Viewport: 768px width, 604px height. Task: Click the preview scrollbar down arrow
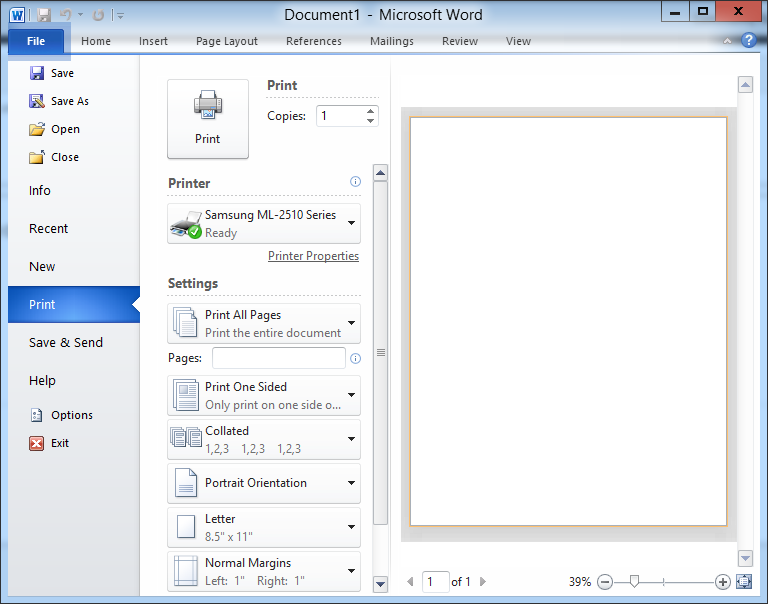tap(745, 558)
